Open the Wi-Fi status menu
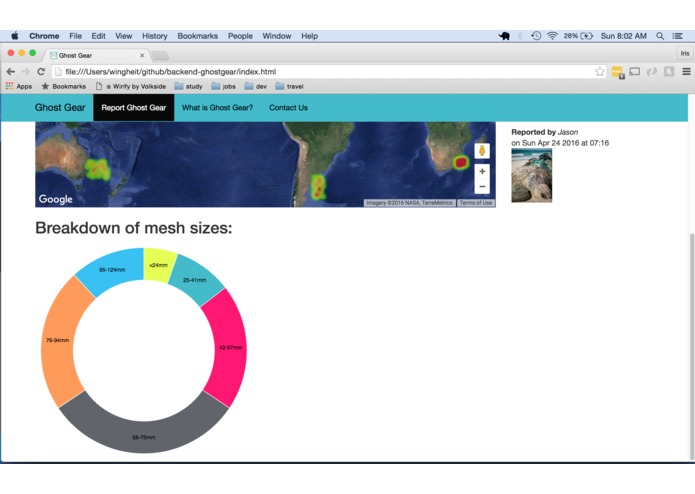Screen dimensions: 695x494 pyautogui.click(x=552, y=36)
